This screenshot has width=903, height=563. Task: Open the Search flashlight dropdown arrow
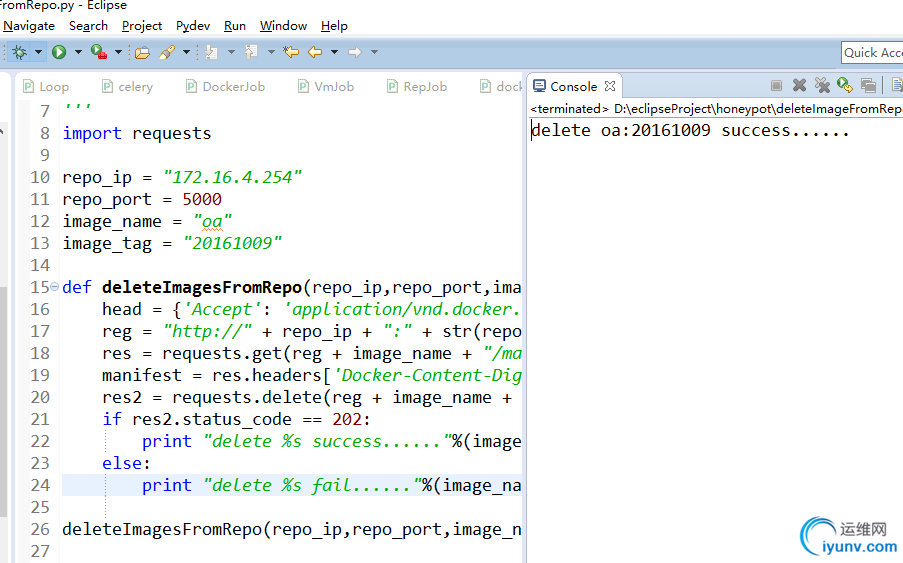(186, 52)
